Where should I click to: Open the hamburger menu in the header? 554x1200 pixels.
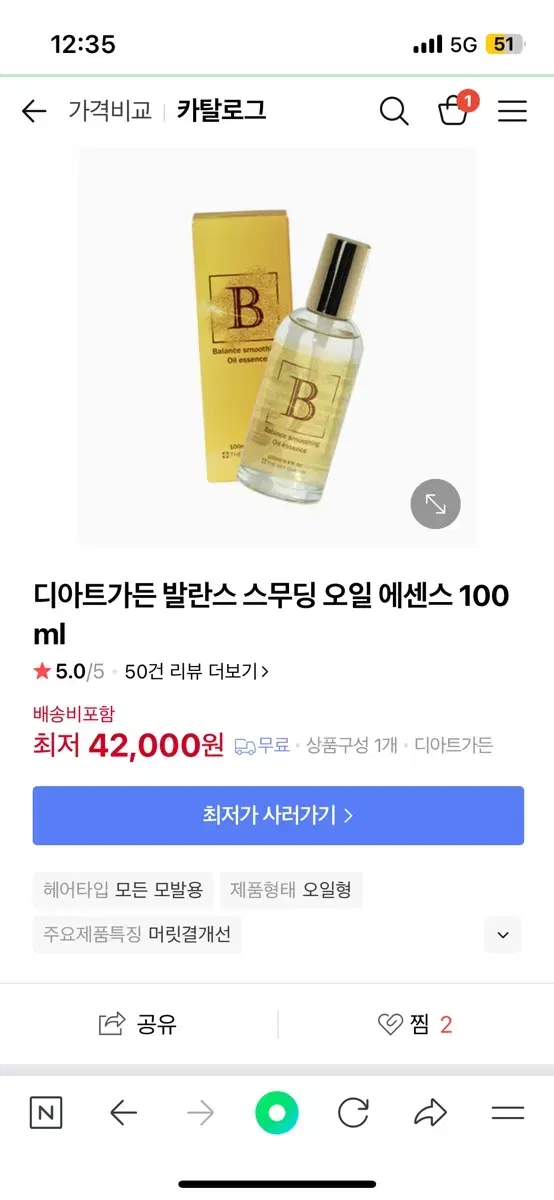(x=512, y=111)
